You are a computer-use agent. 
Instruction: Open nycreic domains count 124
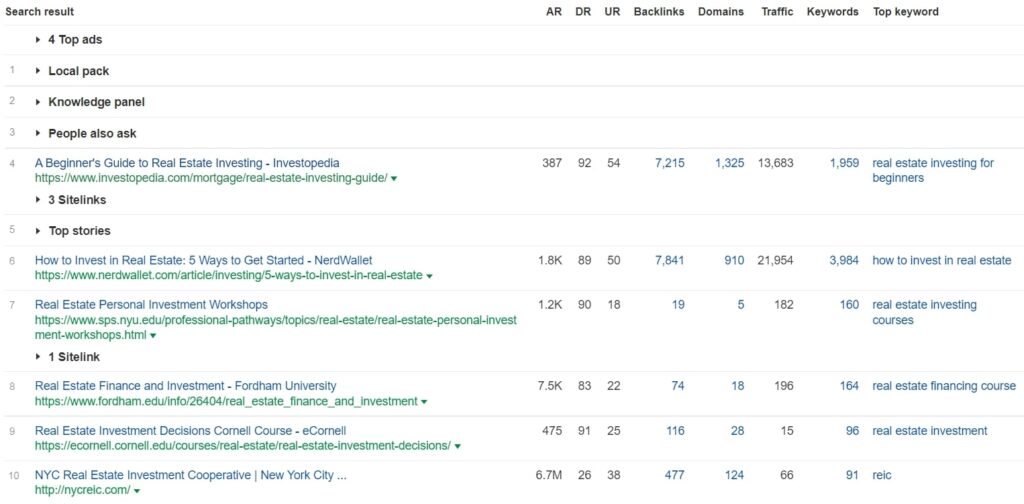tap(735, 475)
